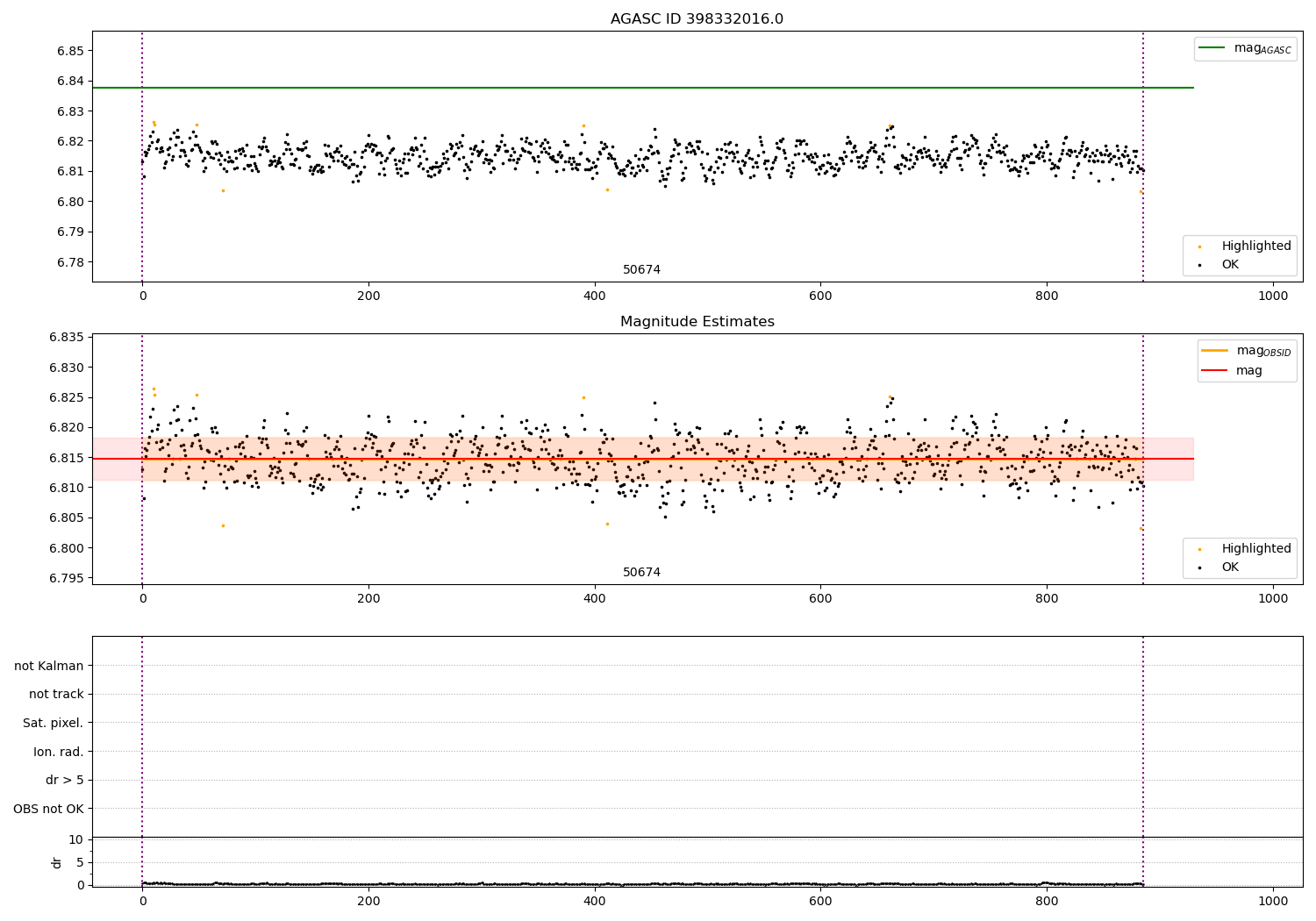
Task: Click the '400' x-tick under Magnitude Estimates plot
Action: point(595,599)
